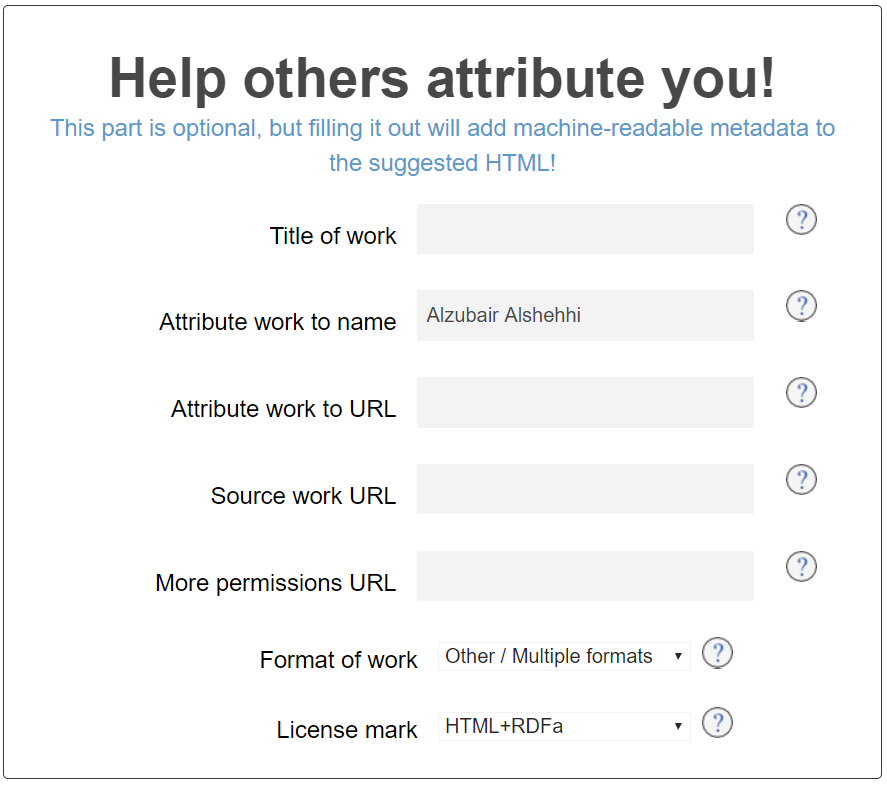This screenshot has height=785, width=887.
Task: Click the "Help others attribute you!" heading
Action: (442, 77)
